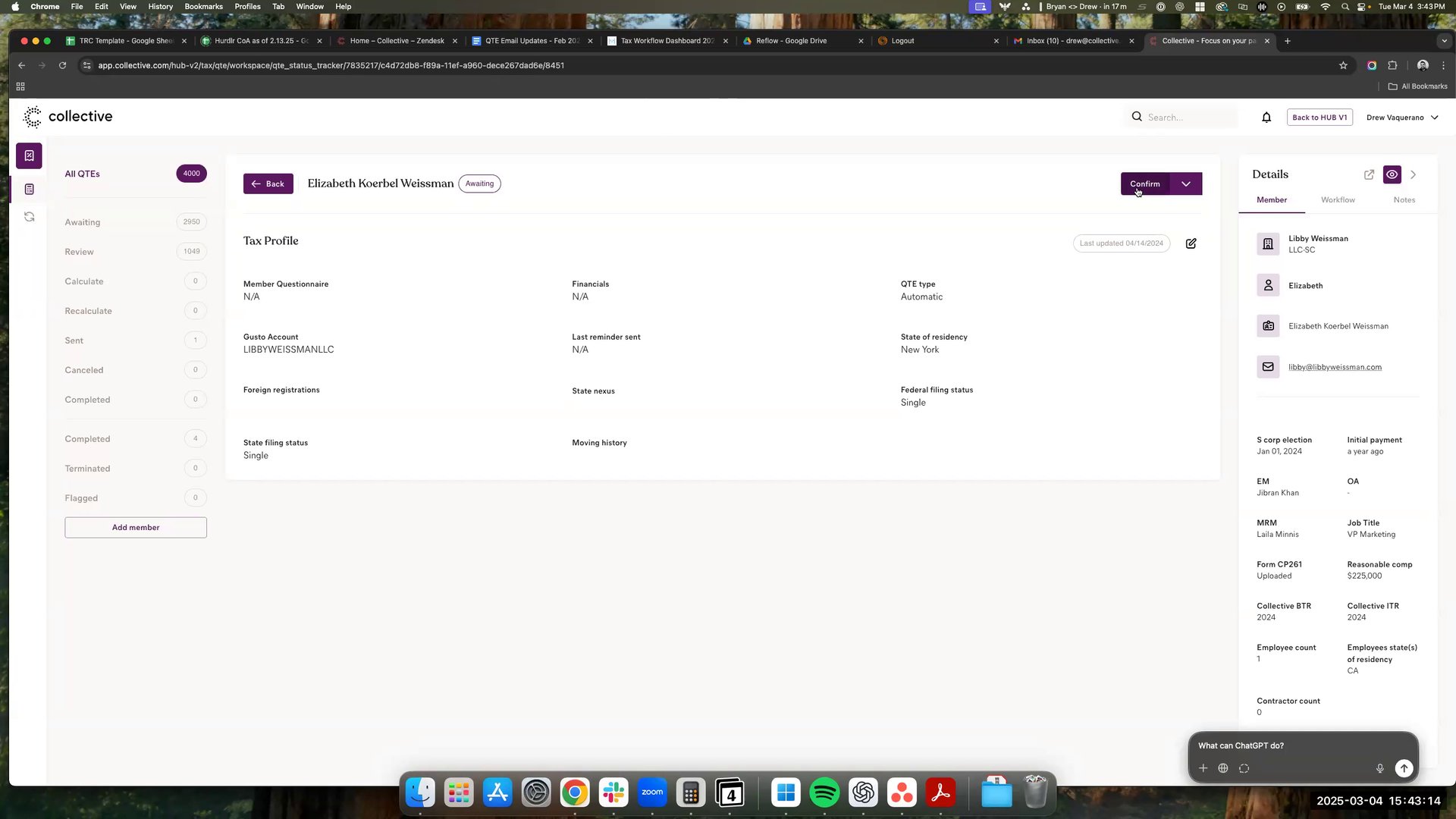Click the refresh cycle sidebar icon
This screenshot has height=819, width=1456.
click(30, 217)
